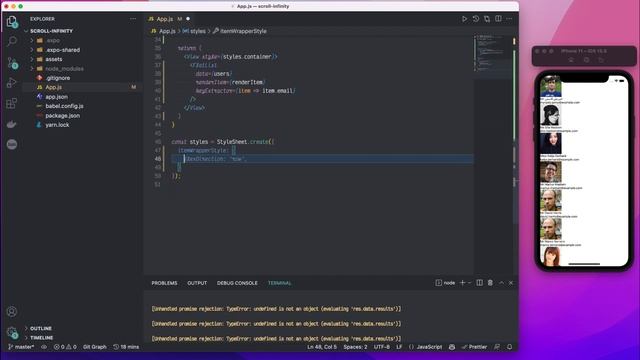
Task: Split the editor to the right
Action: click(498, 19)
